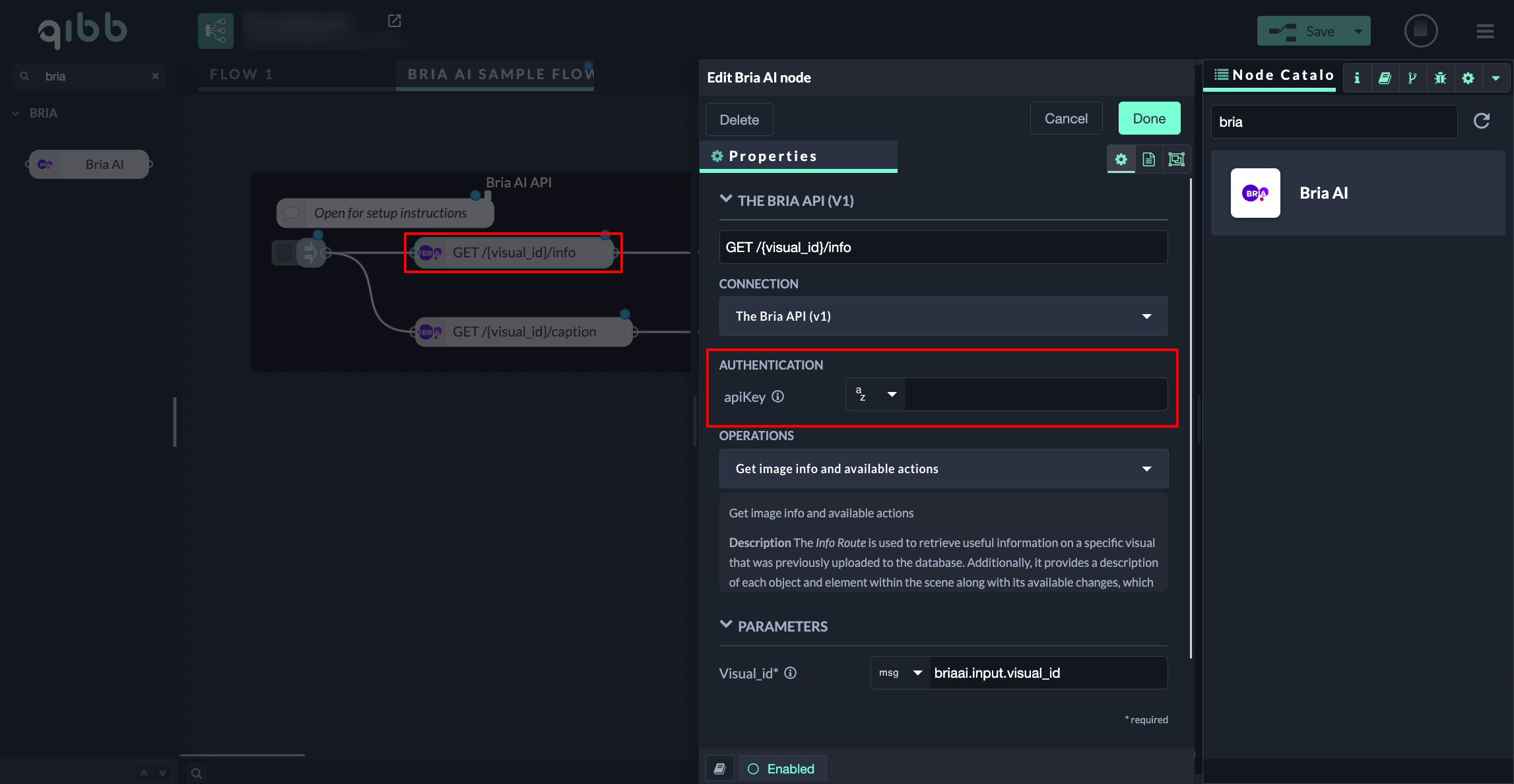Click the Delete button
Image resolution: width=1514 pixels, height=784 pixels.
click(739, 119)
